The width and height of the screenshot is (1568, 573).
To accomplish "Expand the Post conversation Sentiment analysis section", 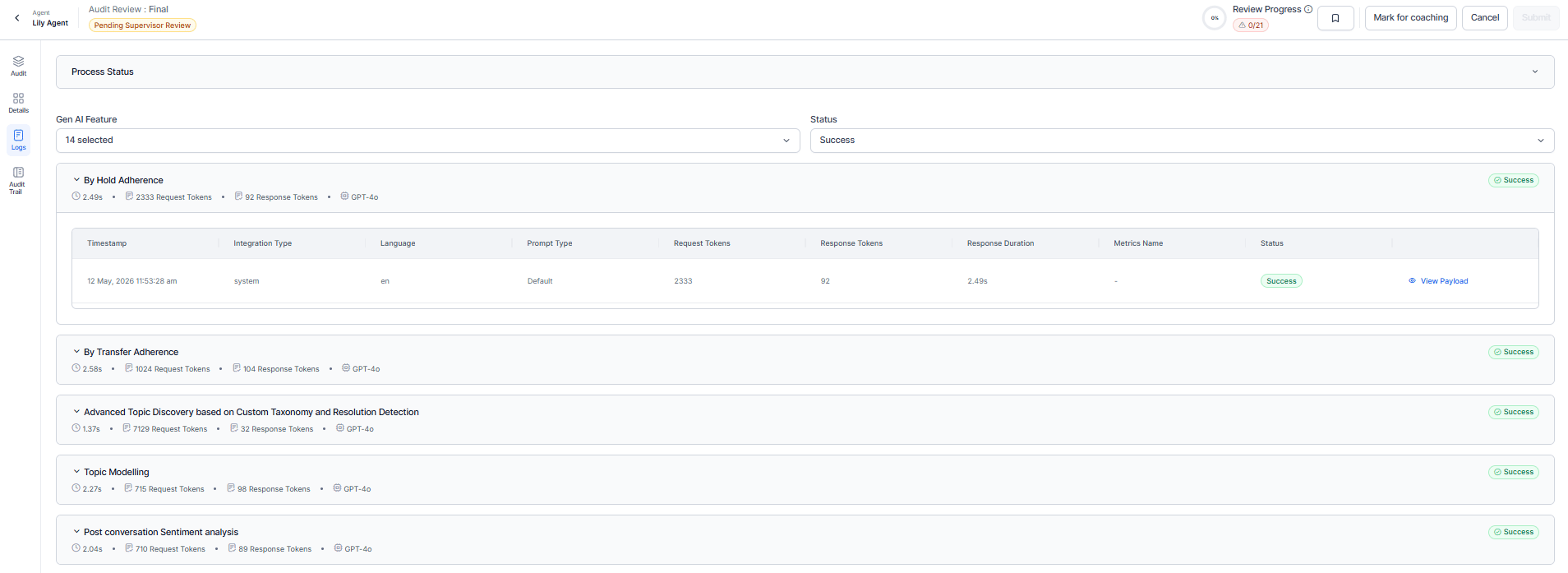I will click(x=76, y=532).
